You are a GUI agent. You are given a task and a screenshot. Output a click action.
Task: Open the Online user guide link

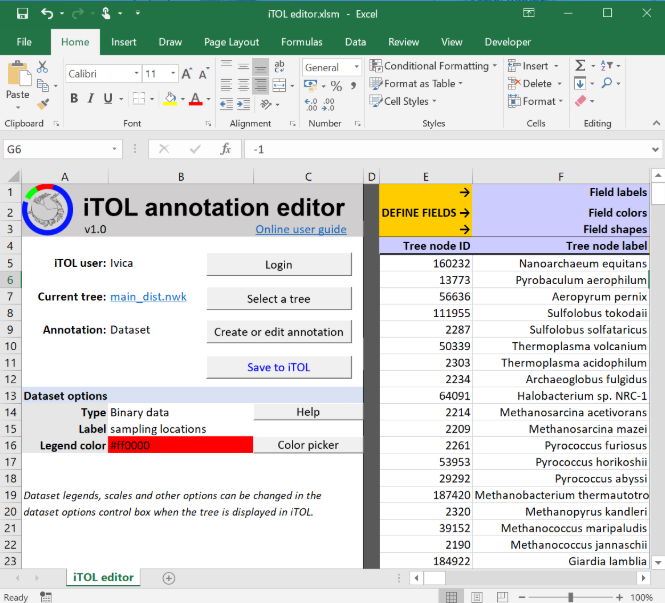[x=301, y=229]
